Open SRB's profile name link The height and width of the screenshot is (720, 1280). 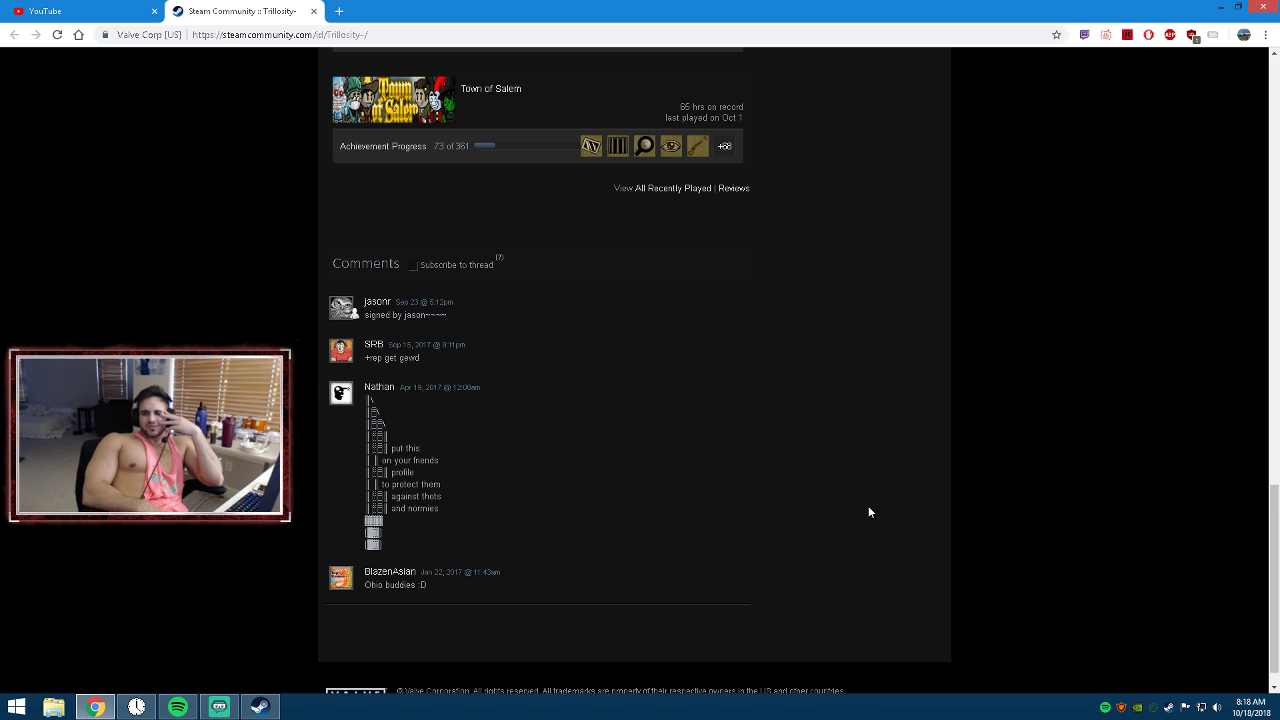point(374,344)
